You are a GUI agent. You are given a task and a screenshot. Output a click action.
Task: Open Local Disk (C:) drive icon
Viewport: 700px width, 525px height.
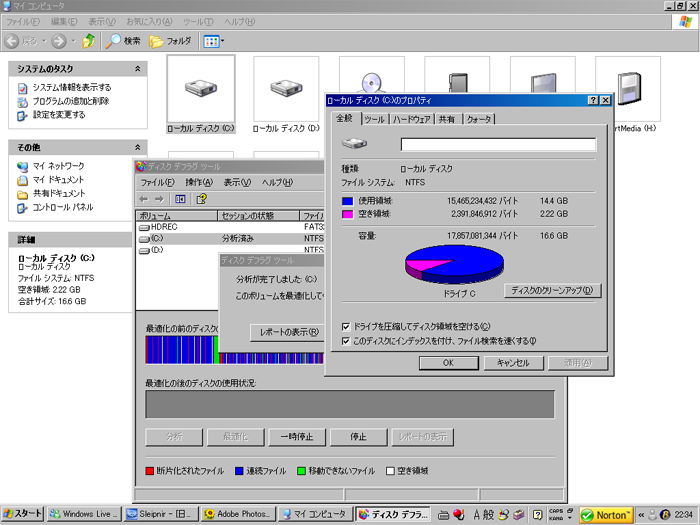point(201,88)
